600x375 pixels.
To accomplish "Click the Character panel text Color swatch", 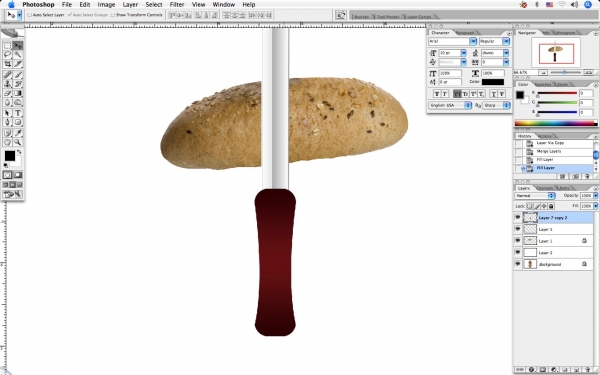I will tap(493, 82).
